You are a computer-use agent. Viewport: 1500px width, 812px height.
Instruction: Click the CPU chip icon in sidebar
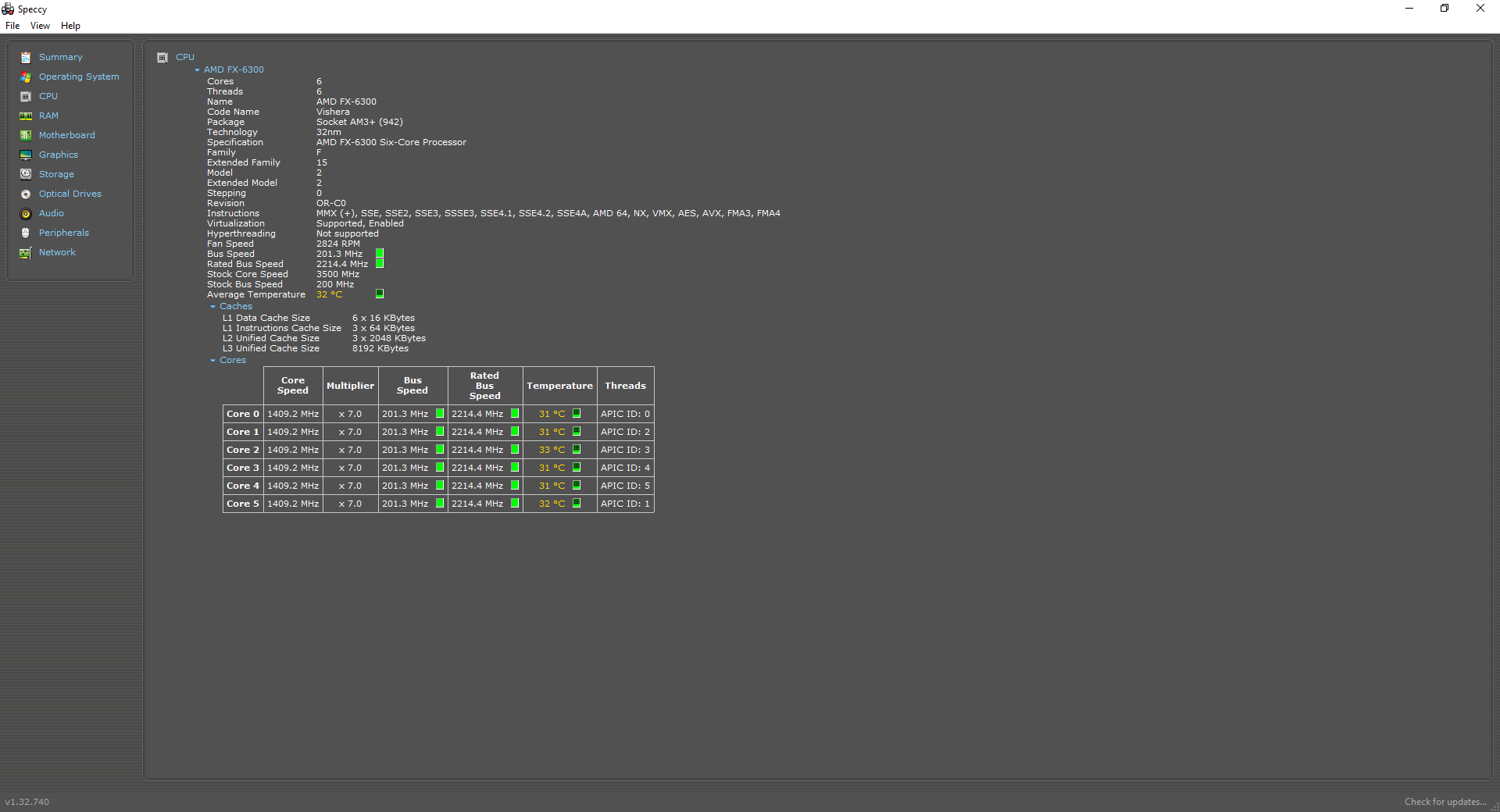(26, 96)
